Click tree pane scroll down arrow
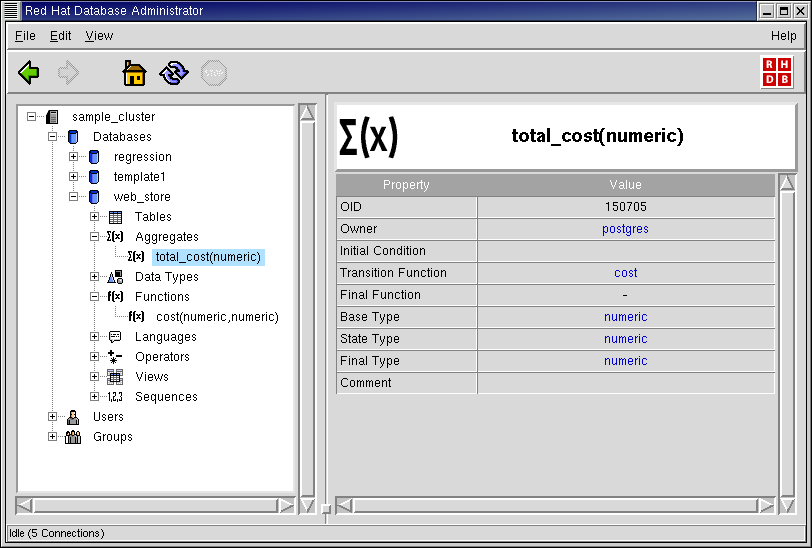Viewport: 812px width, 548px height. point(308,506)
